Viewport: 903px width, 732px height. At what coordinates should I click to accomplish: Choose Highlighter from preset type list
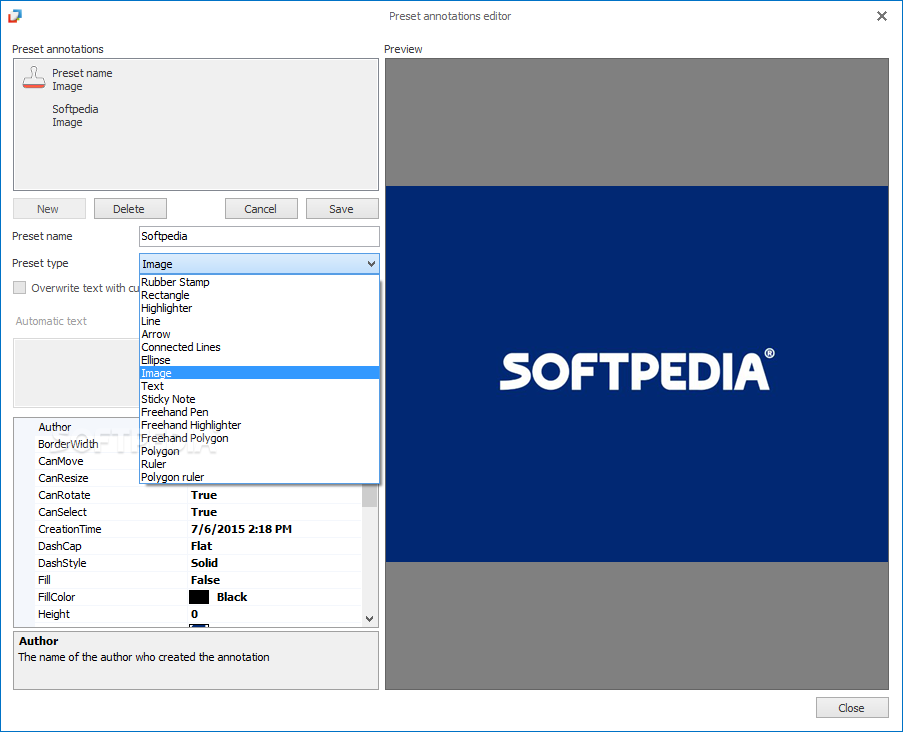click(x=259, y=308)
